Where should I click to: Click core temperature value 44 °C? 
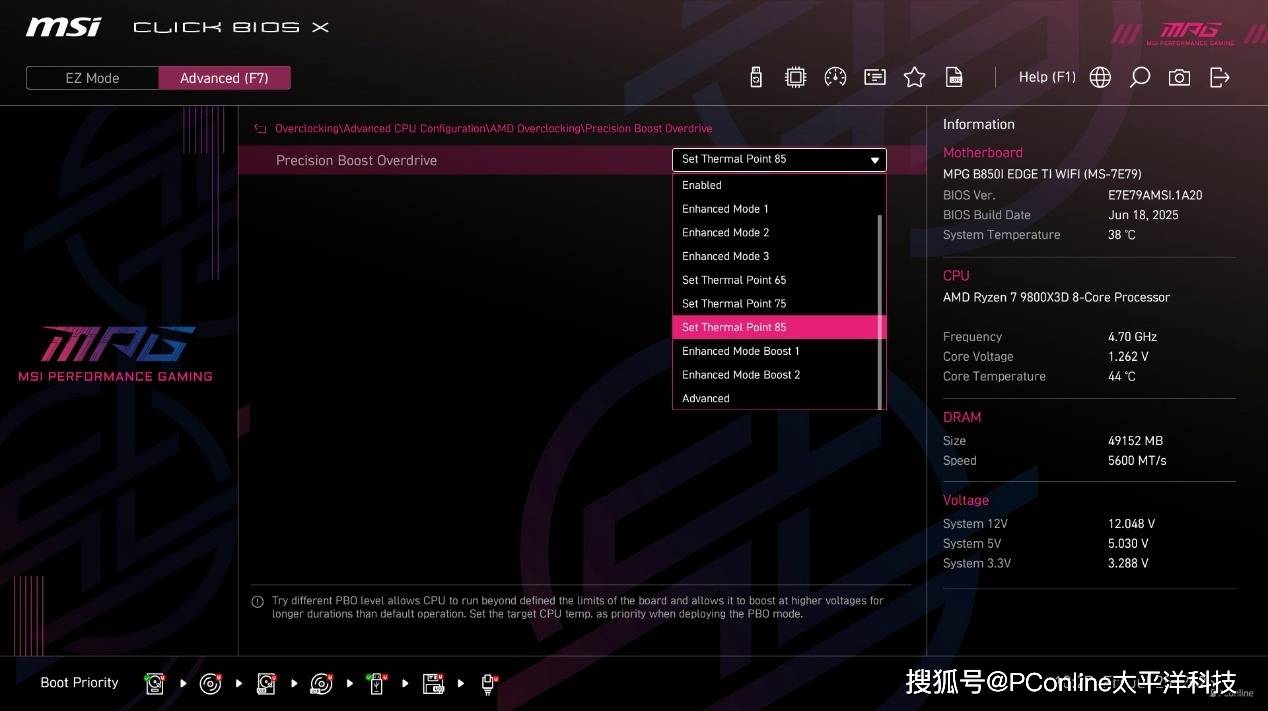coord(1122,377)
